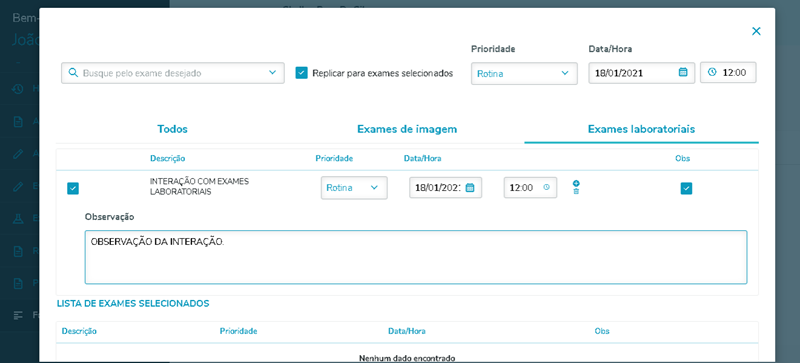Select the Exames laboratoriais tab

coord(641,129)
